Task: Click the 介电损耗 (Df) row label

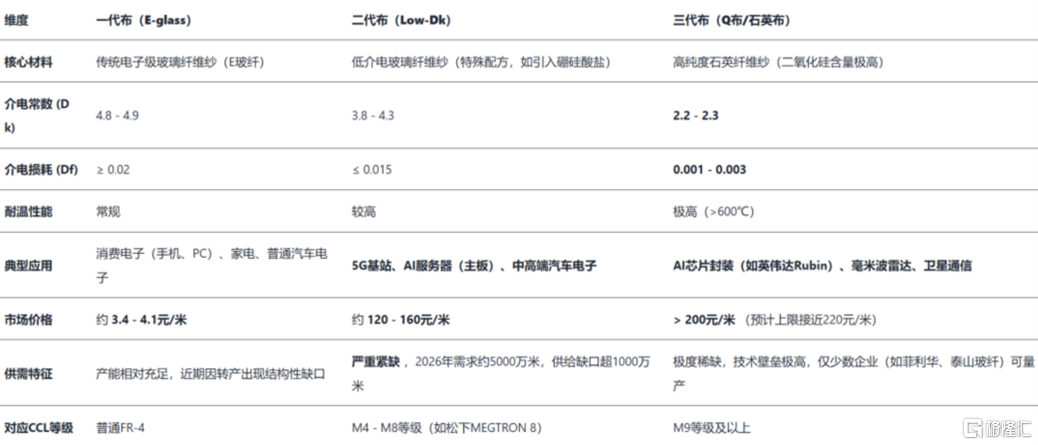Action: click(41, 170)
